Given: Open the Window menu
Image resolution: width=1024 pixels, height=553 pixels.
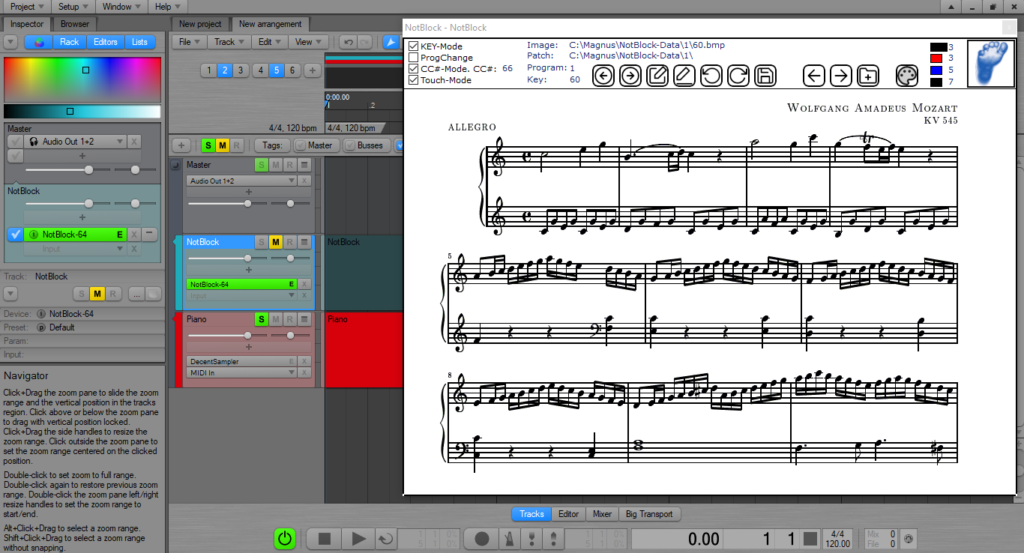Looking at the screenshot, I should pyautogui.click(x=121, y=7).
